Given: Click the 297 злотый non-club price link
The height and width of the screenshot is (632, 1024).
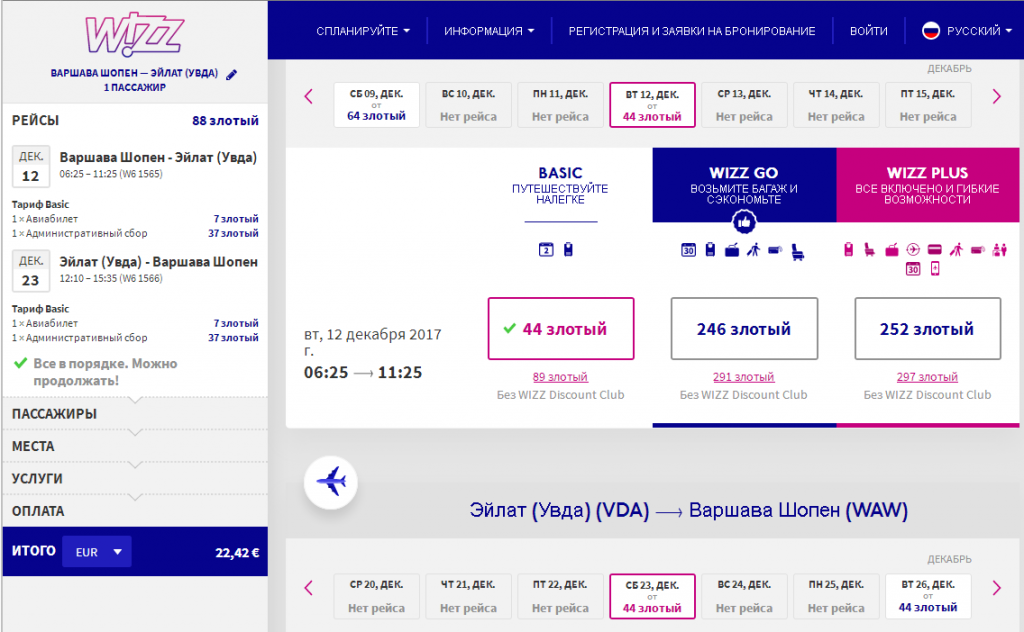Looking at the screenshot, I should [927, 377].
